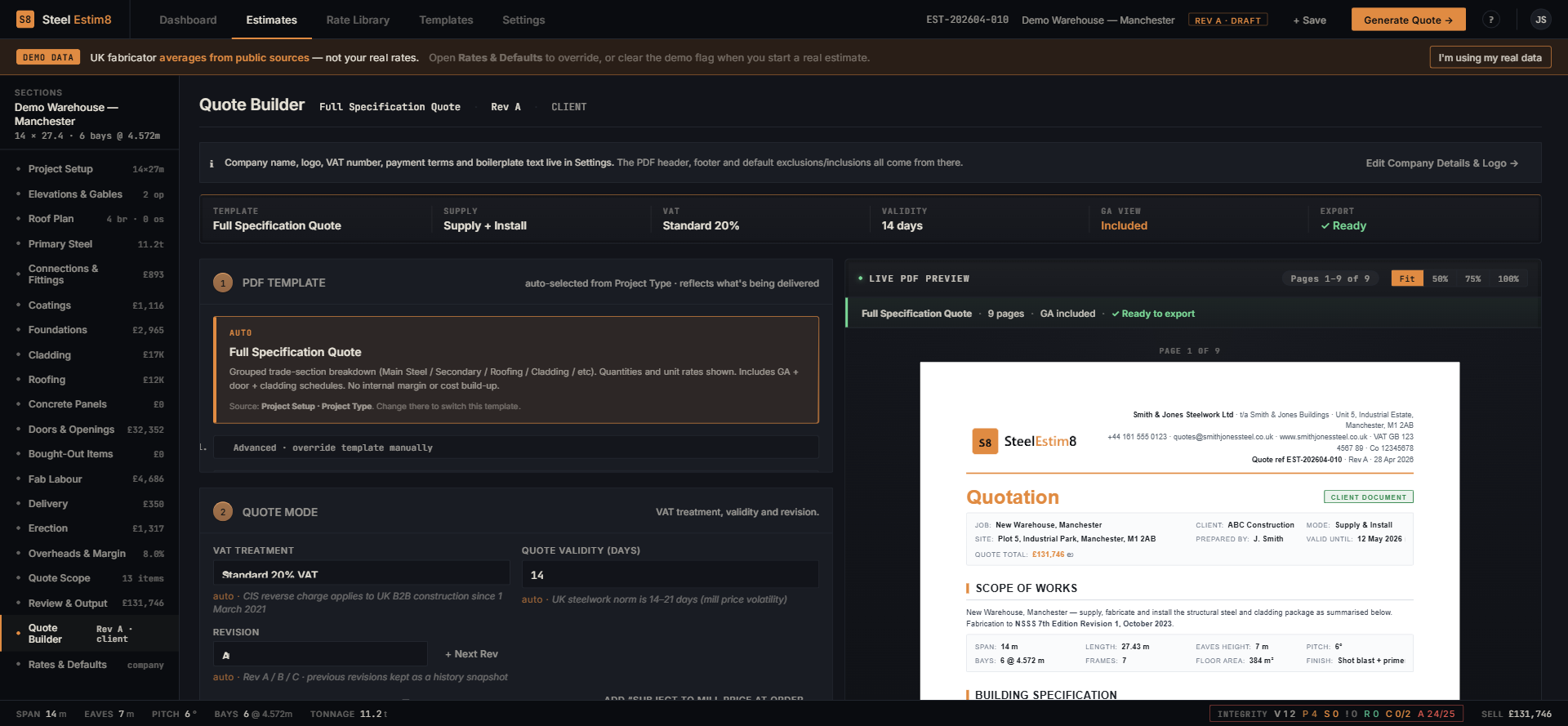
Task: Click the Steel Estim8 S8 logo icon
Action: 25,20
